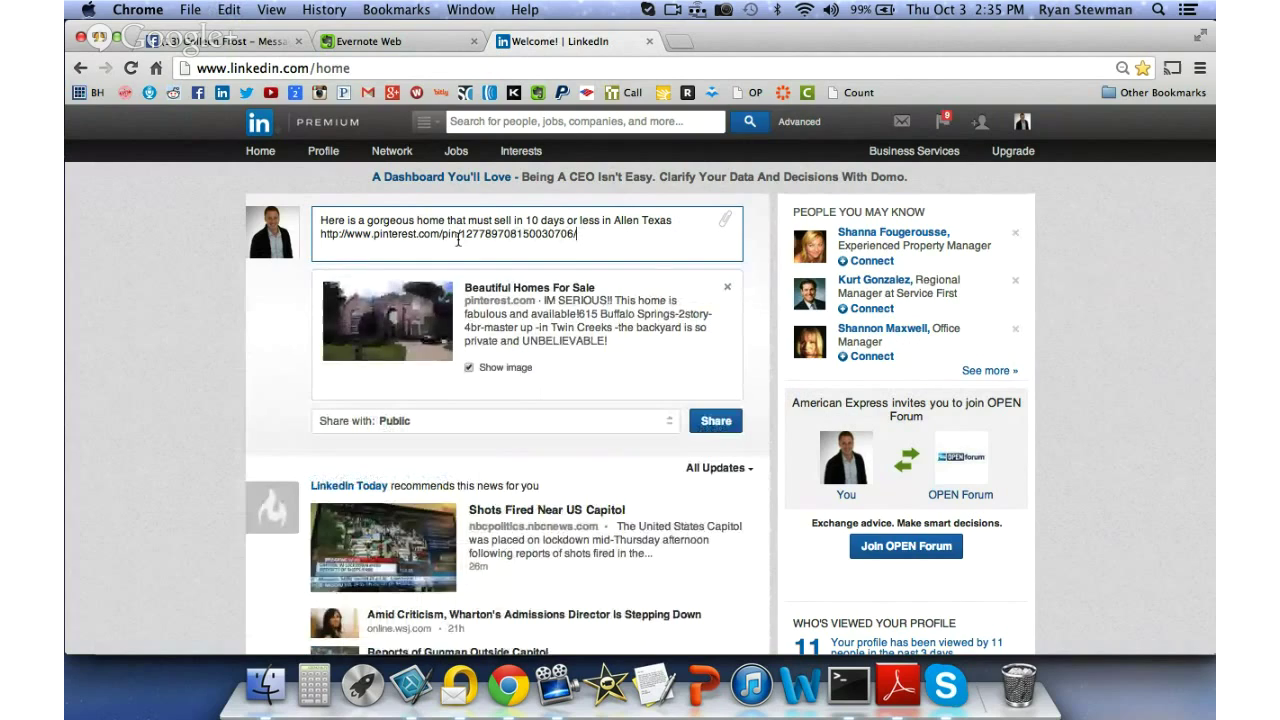
Task: Open Reddit bookmark icon
Action: click(x=174, y=93)
